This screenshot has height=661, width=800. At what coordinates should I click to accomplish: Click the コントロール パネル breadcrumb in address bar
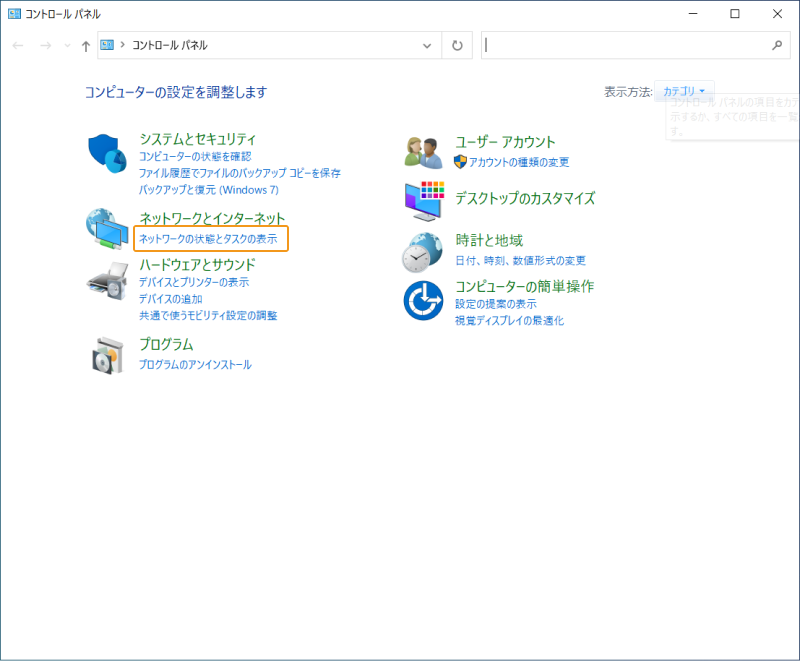[x=170, y=45]
